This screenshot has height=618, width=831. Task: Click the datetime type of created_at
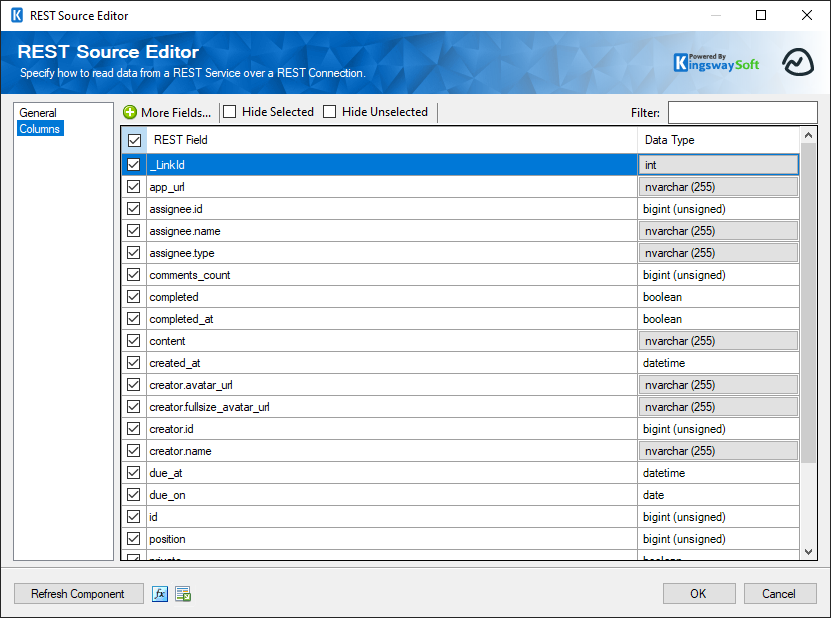[x=664, y=363]
